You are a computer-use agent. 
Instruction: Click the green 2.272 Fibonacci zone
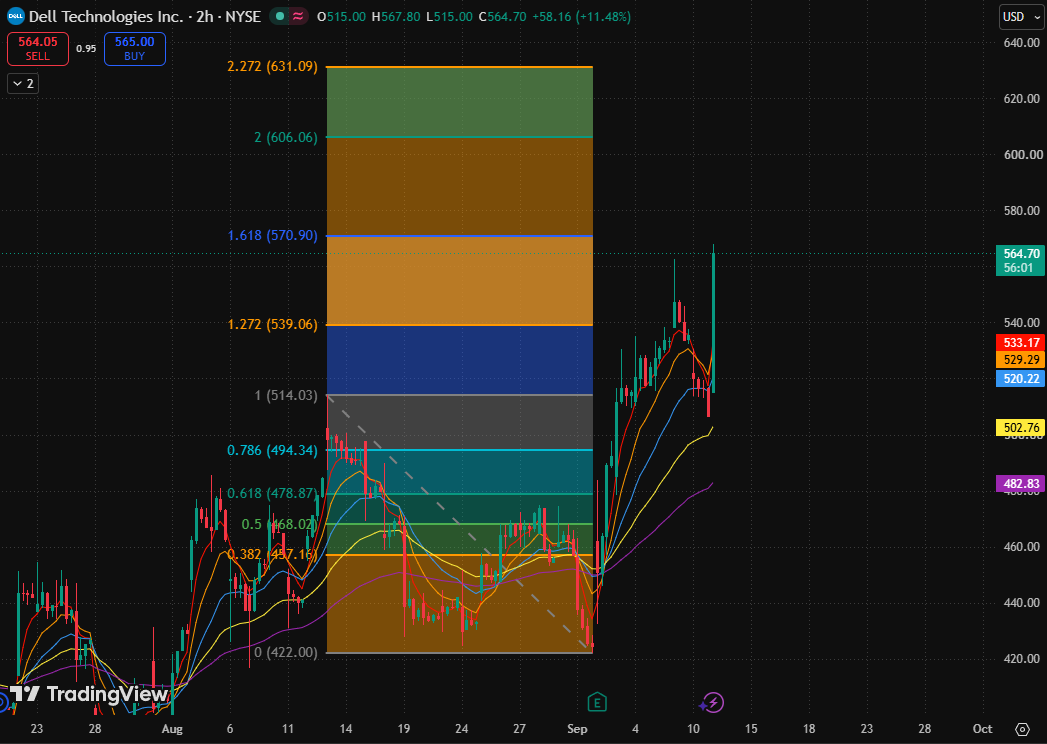[x=459, y=102]
